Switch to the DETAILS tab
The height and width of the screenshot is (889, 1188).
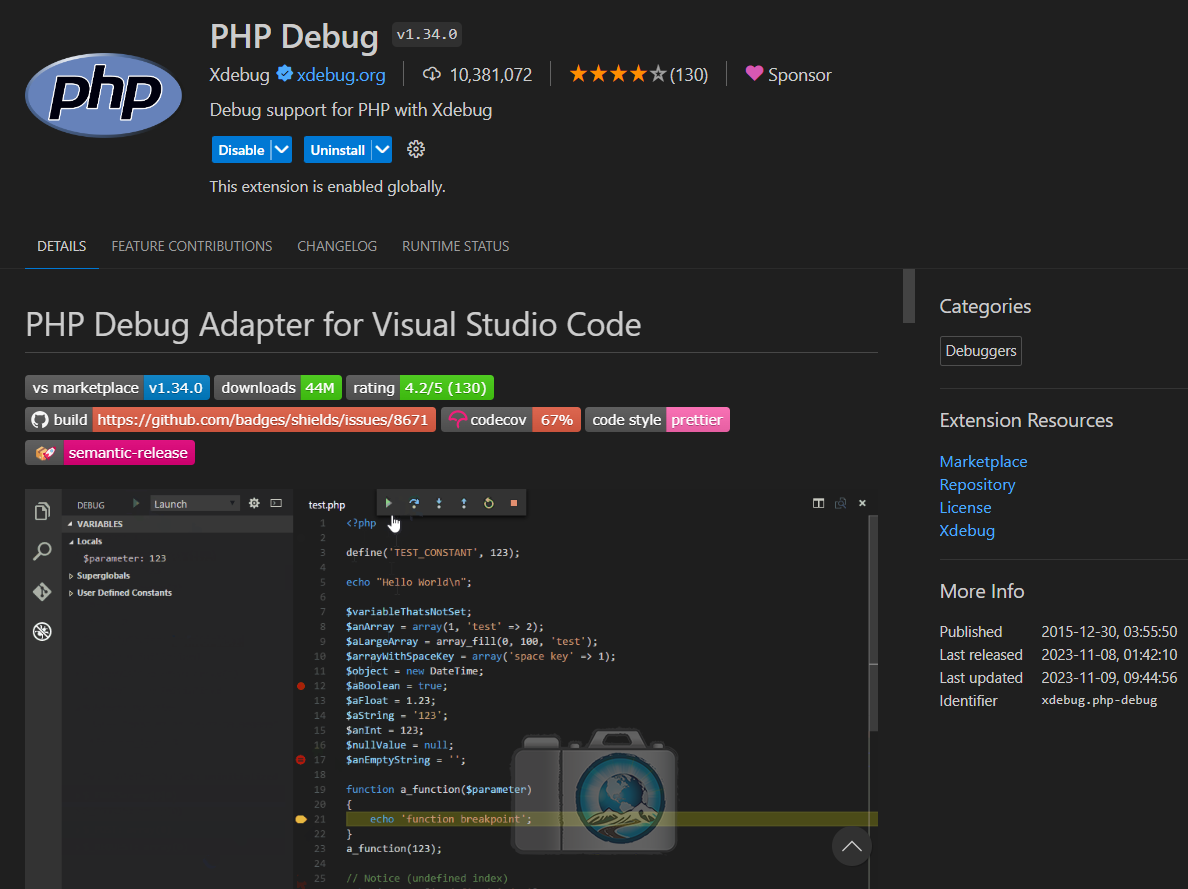pyautogui.click(x=61, y=246)
